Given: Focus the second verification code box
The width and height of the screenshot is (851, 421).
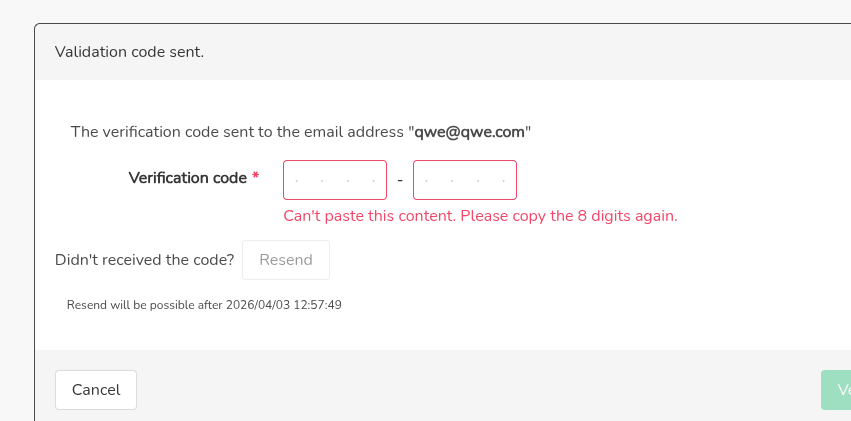Looking at the screenshot, I should [x=465, y=180].
